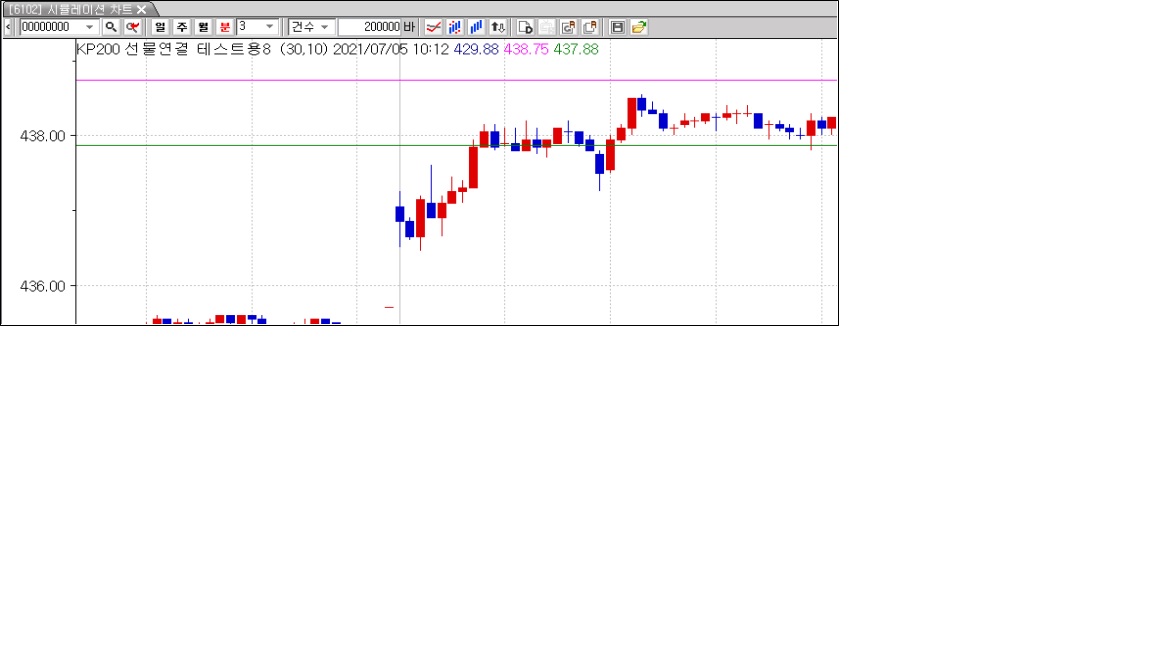Toggle daily period button 일
Screen dimensions: 1152x648
coord(160,27)
